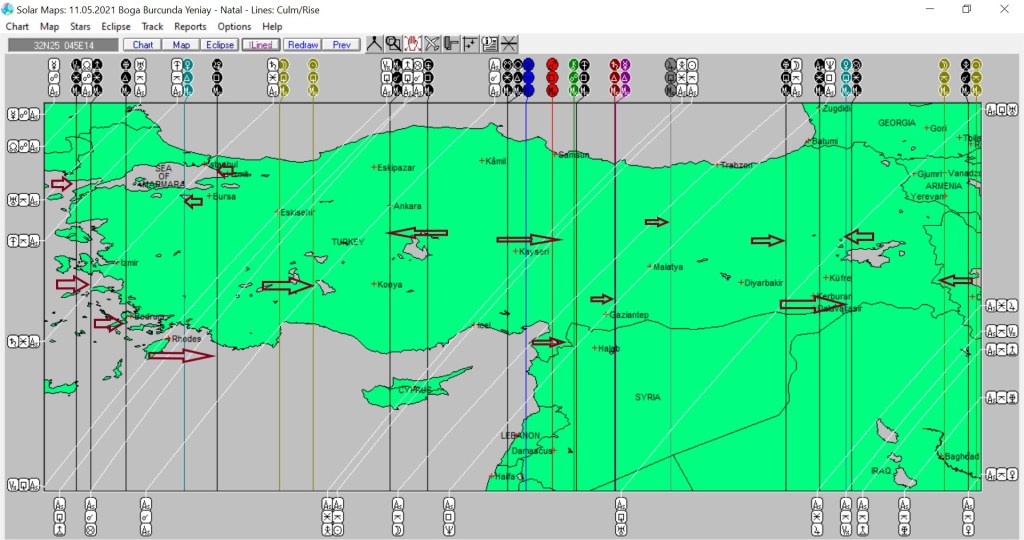1024x540 pixels.
Task: Open the Eclipse menu
Action: 116,26
